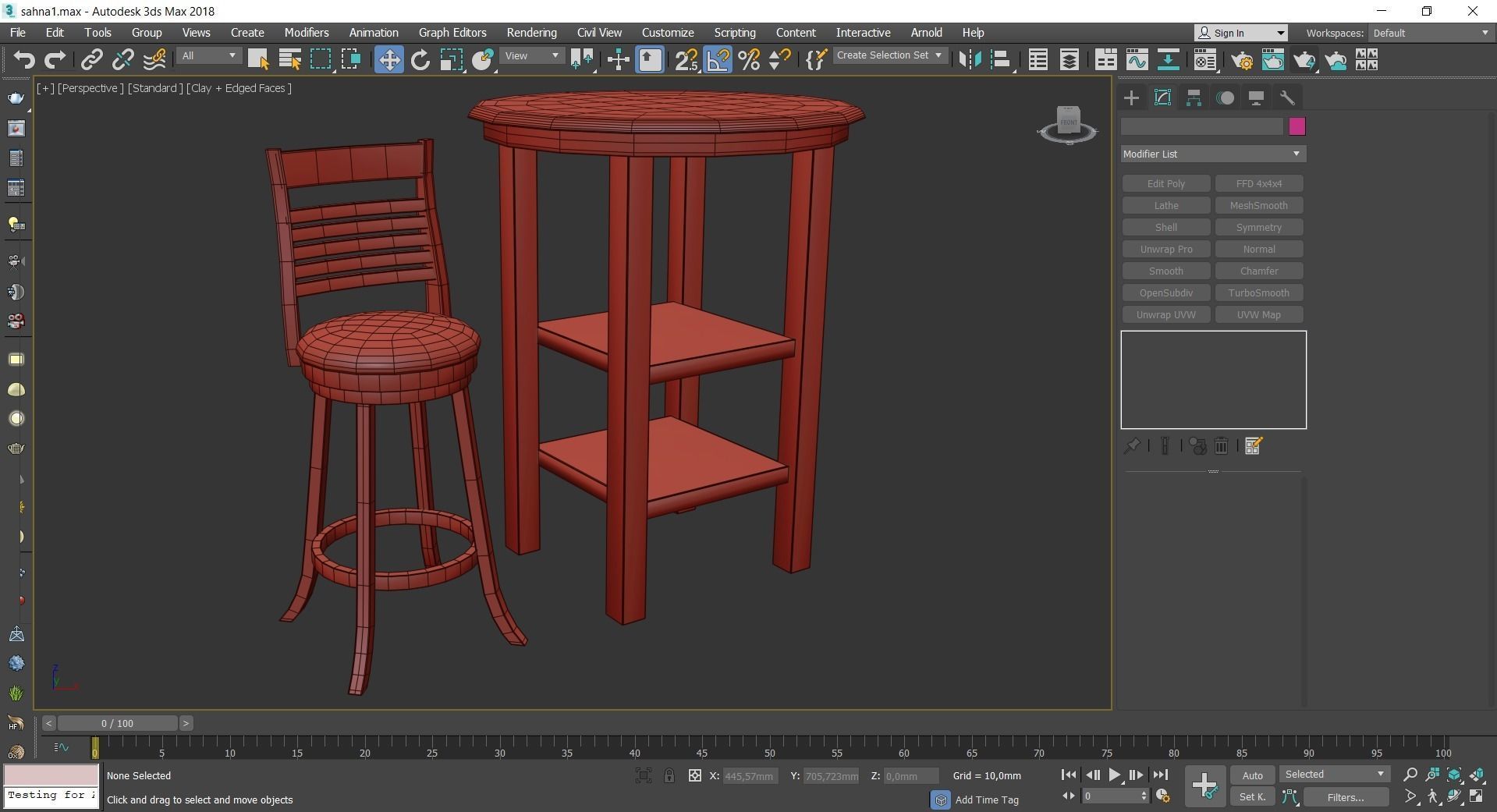The height and width of the screenshot is (812, 1497).
Task: Open the Arnold menu
Action: 926,33
